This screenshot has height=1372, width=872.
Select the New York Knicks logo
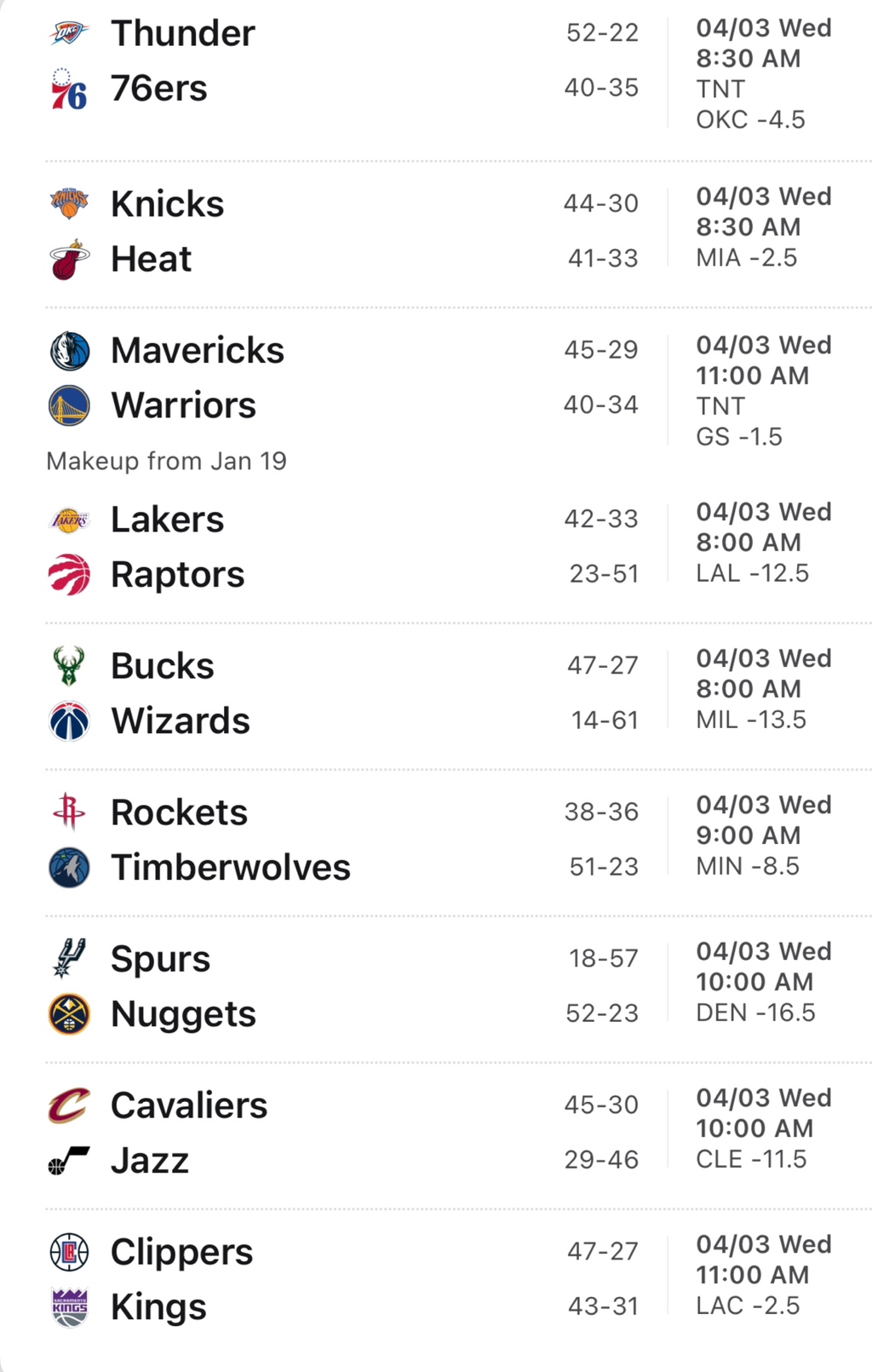coord(69,204)
